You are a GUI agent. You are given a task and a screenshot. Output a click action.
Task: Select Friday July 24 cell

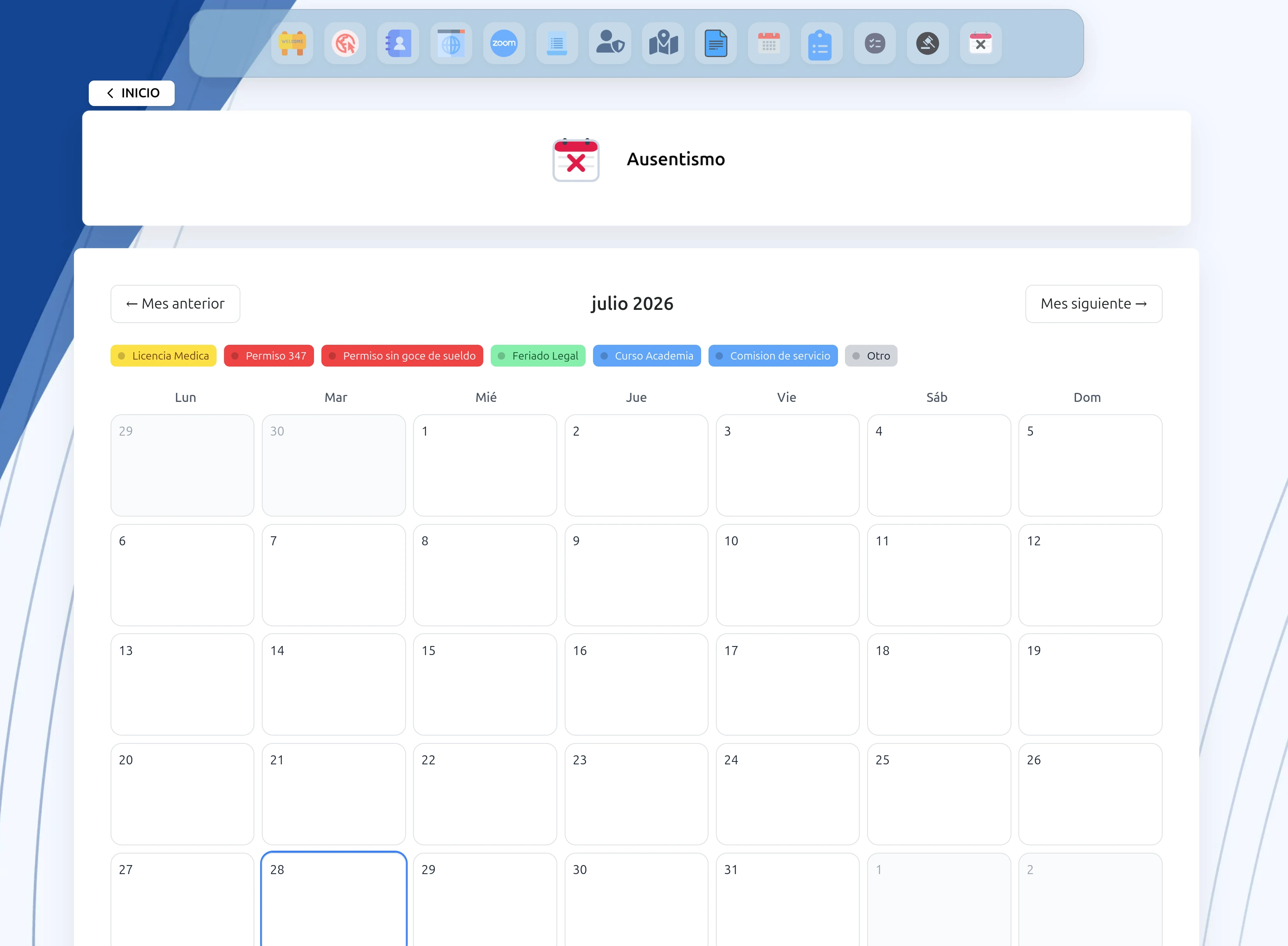tap(787, 794)
